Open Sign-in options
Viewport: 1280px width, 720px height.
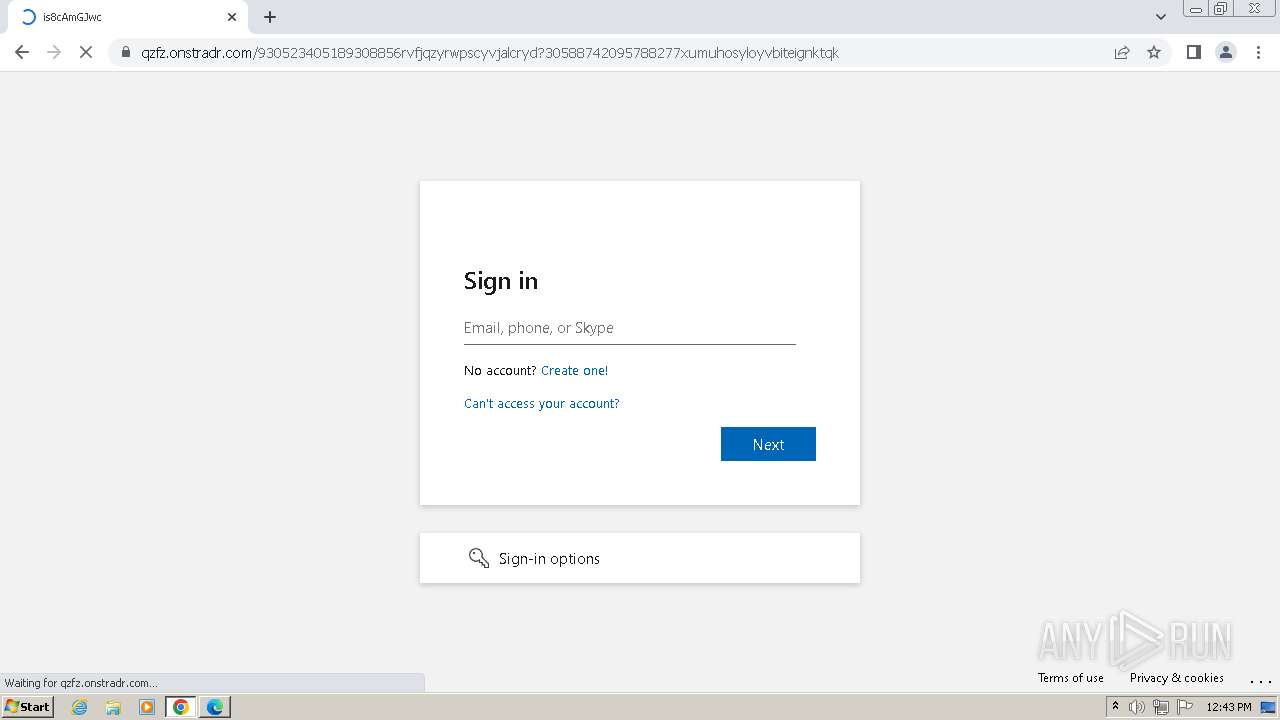[x=640, y=558]
